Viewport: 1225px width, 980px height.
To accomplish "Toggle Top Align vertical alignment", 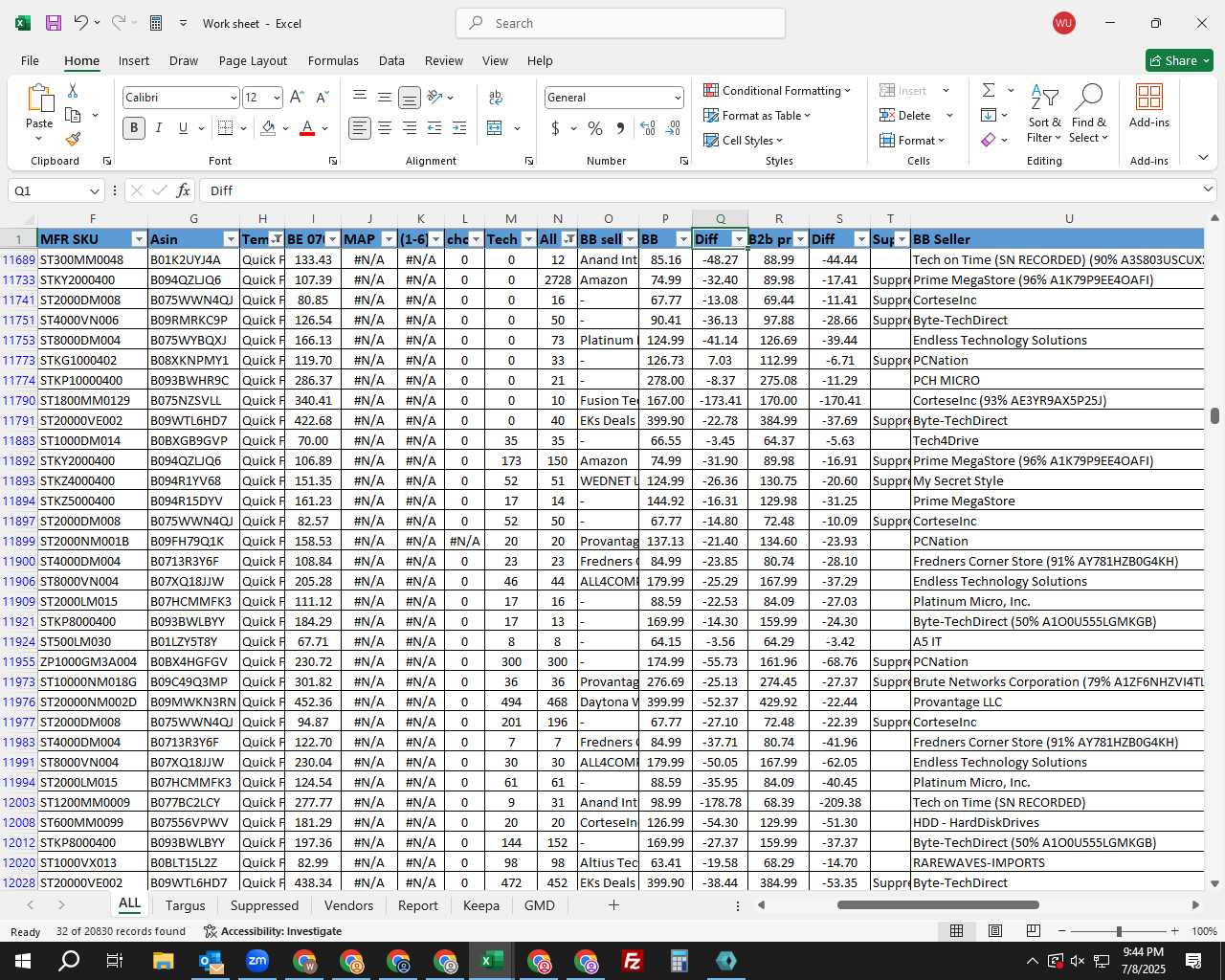I will coord(360,97).
